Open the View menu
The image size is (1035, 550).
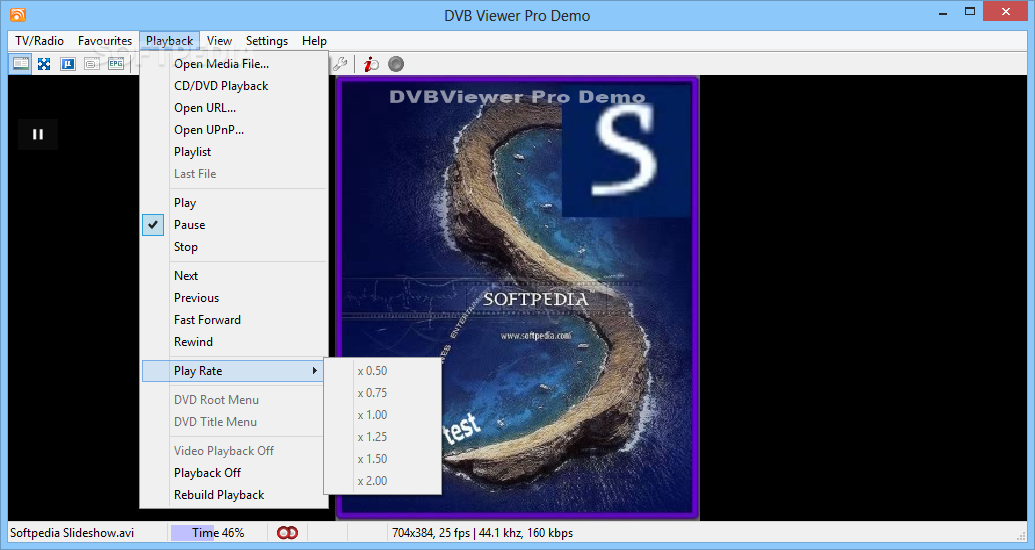[219, 41]
